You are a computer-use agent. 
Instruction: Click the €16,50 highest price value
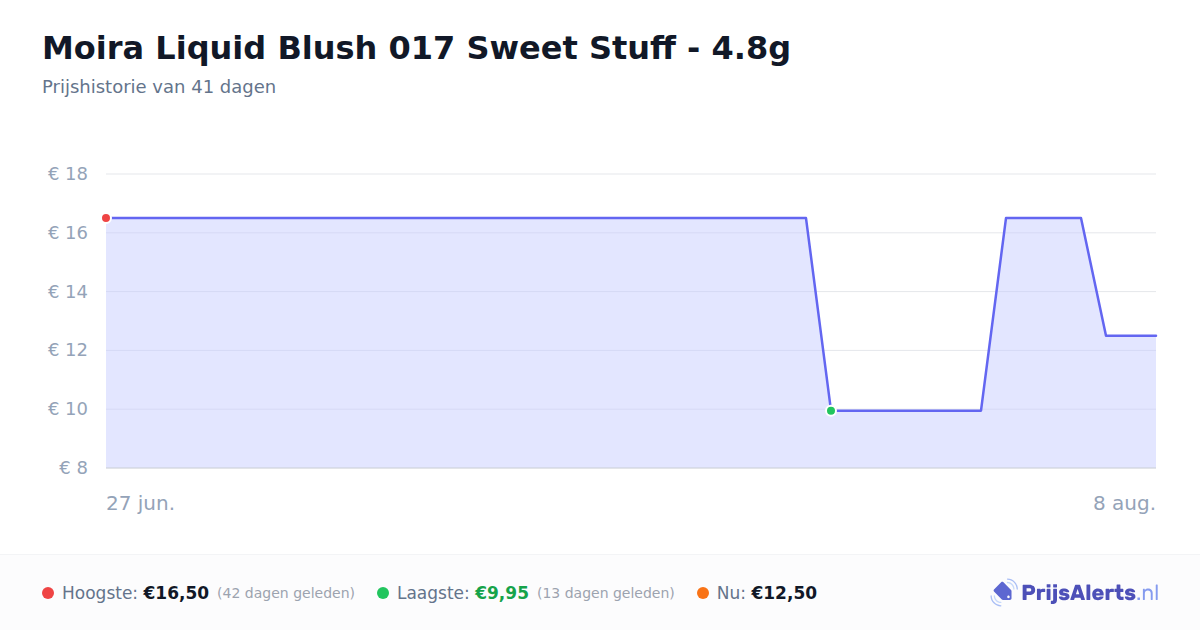pyautogui.click(x=176, y=593)
